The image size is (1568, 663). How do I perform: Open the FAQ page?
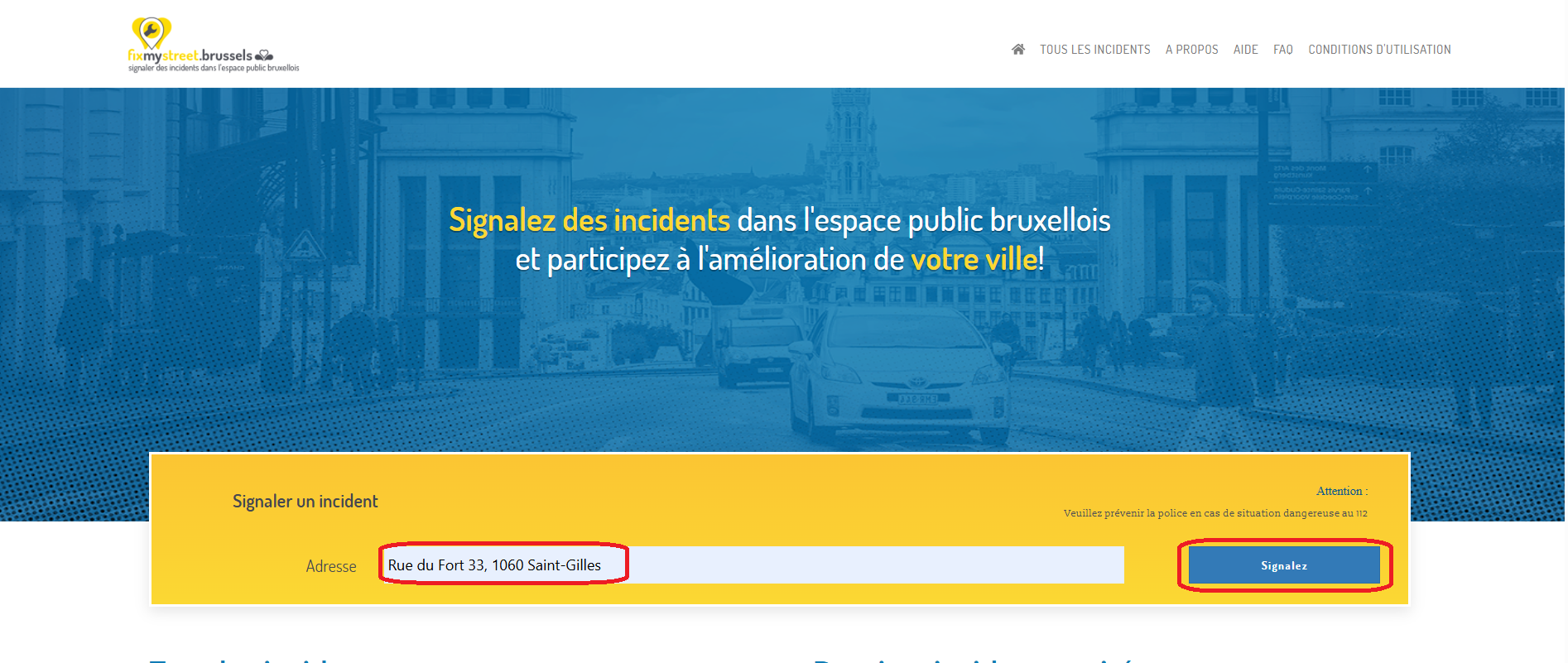coord(1282,50)
